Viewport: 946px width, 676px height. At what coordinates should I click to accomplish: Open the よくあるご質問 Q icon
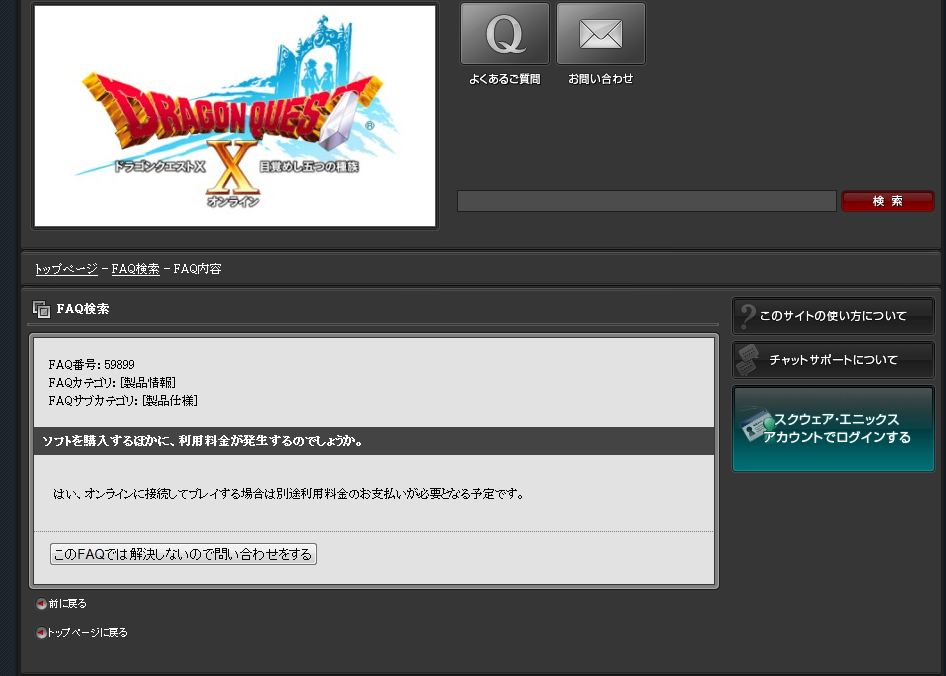[504, 34]
